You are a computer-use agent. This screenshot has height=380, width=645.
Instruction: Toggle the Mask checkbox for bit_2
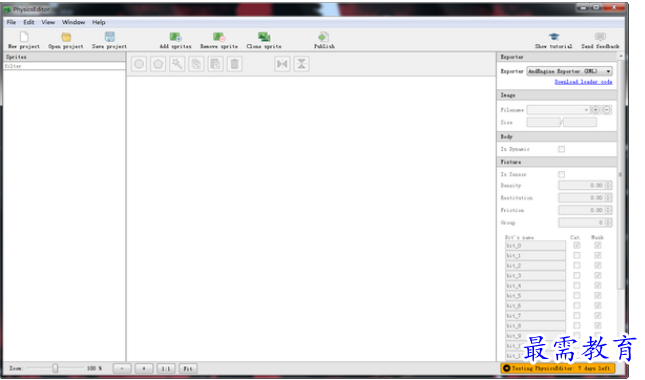point(598,266)
